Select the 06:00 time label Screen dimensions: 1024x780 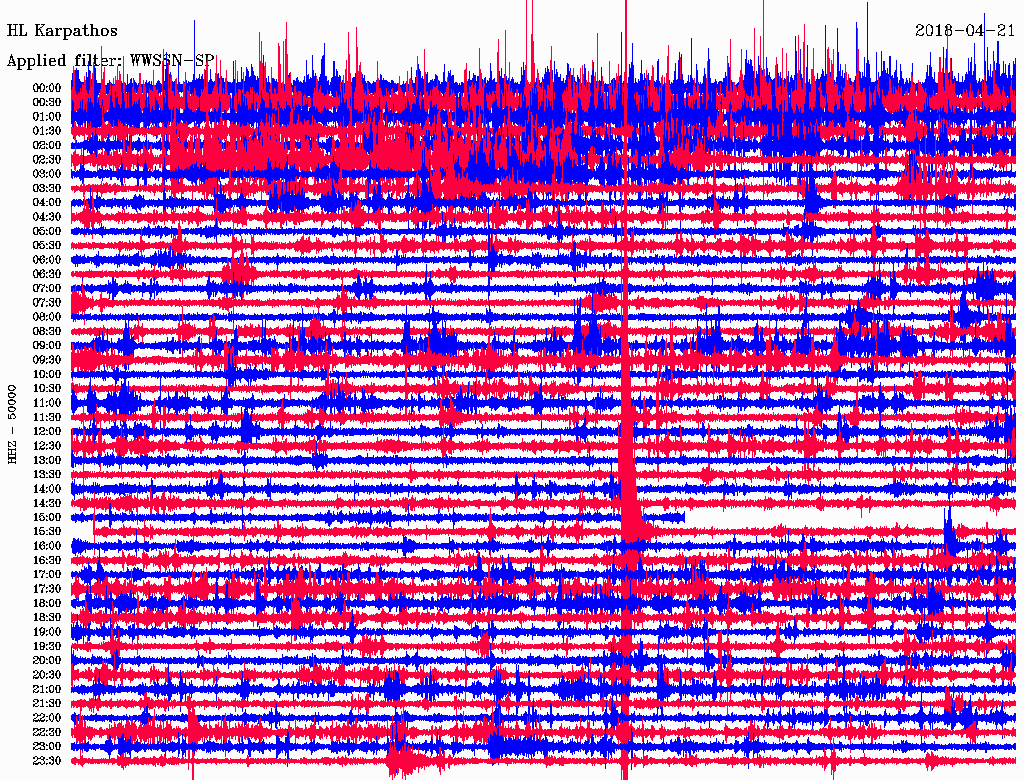click(46, 260)
